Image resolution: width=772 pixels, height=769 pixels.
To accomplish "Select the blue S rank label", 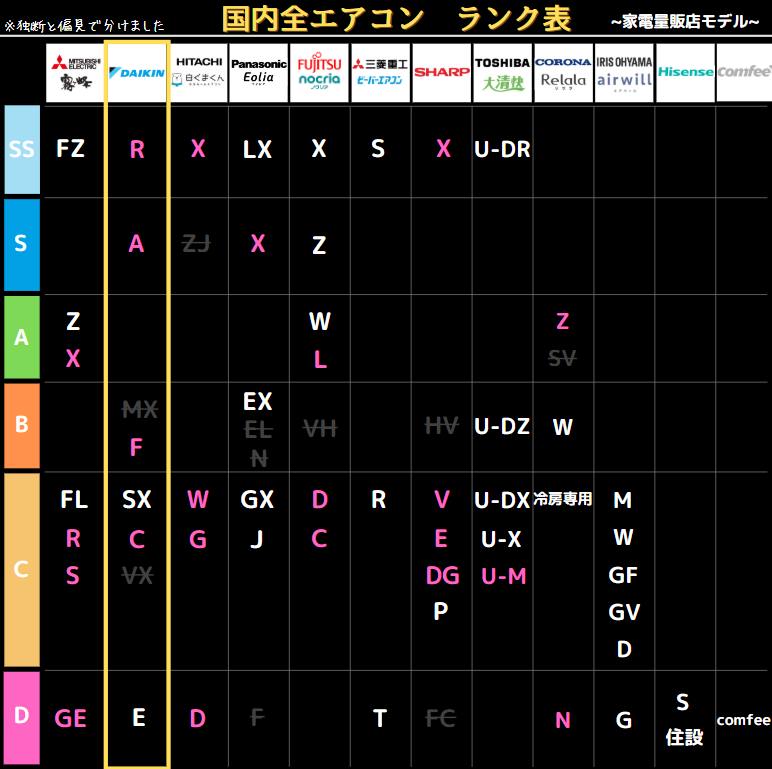I will coord(22,244).
